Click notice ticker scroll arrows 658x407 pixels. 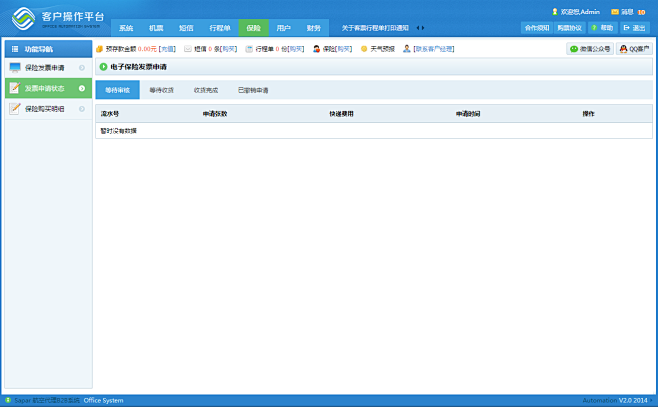point(420,28)
